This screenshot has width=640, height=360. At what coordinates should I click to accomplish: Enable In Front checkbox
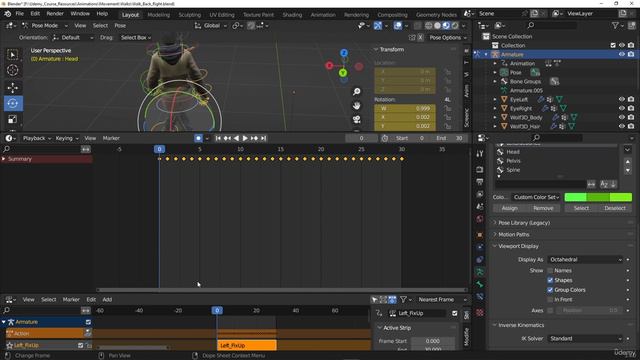pos(550,300)
